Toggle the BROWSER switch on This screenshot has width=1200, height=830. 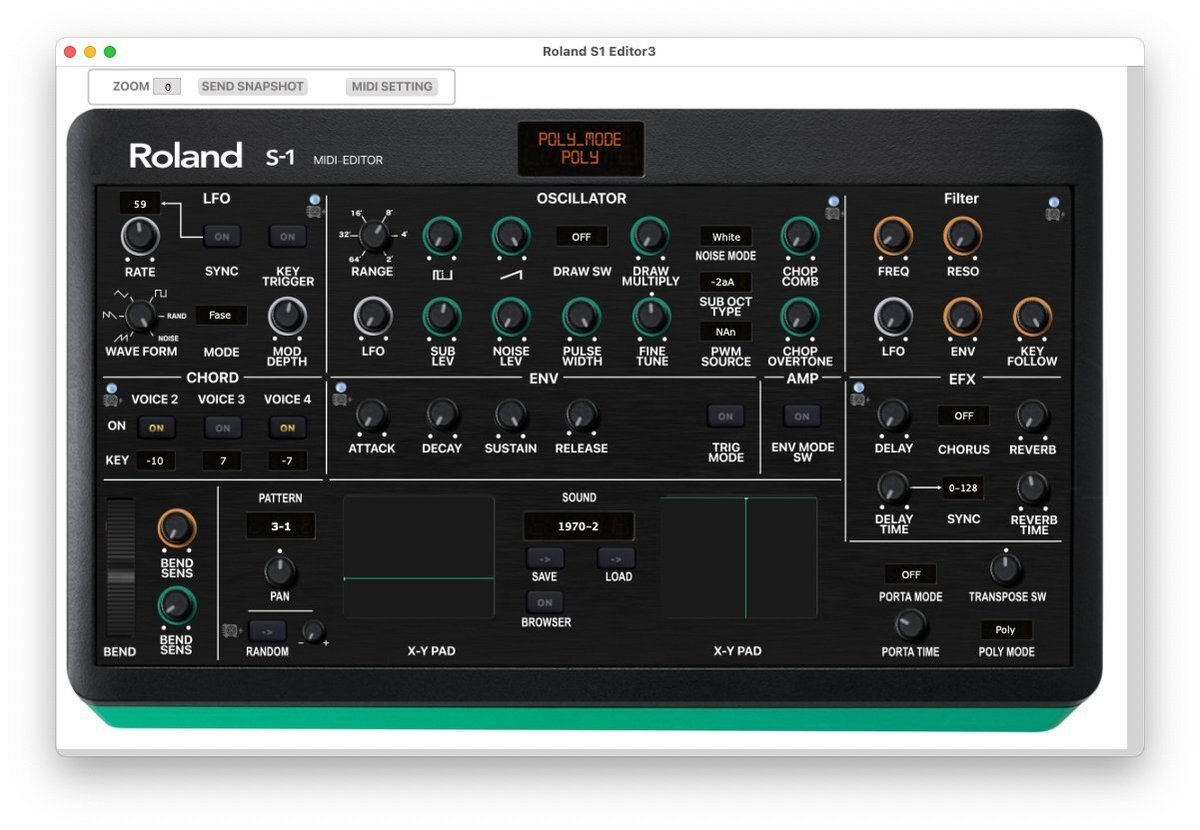point(544,602)
